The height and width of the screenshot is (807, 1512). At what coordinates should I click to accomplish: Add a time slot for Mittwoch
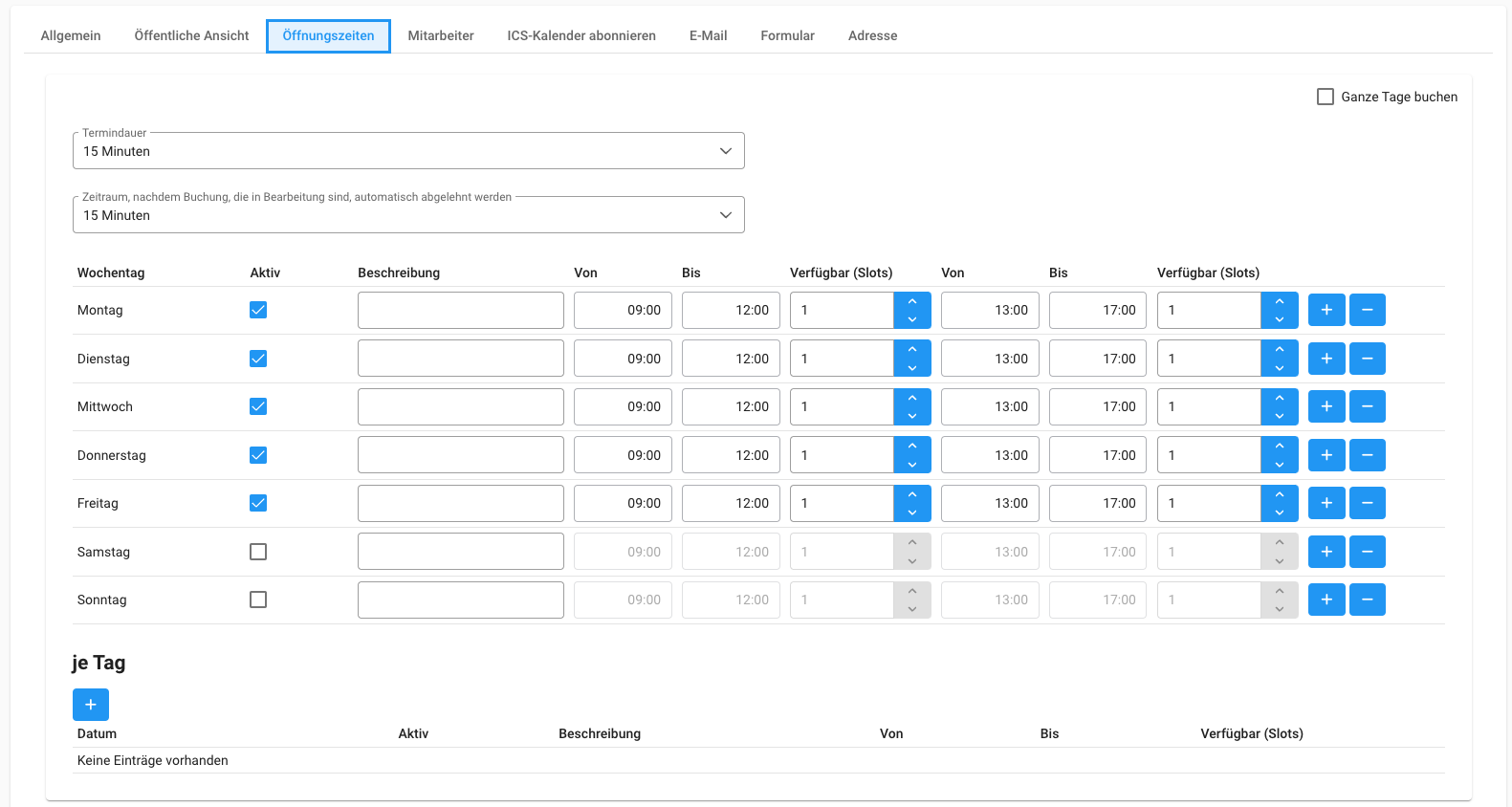[1326, 406]
